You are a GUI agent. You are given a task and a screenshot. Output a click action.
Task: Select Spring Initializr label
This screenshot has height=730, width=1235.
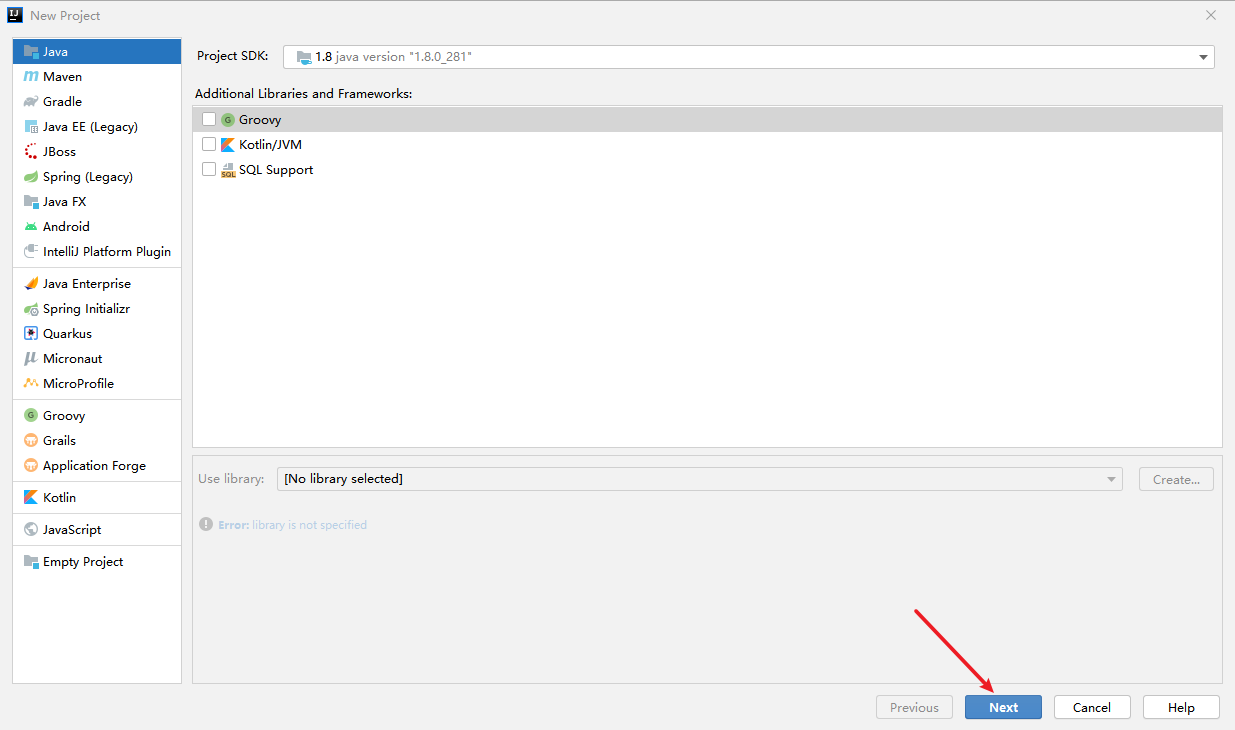tap(86, 308)
